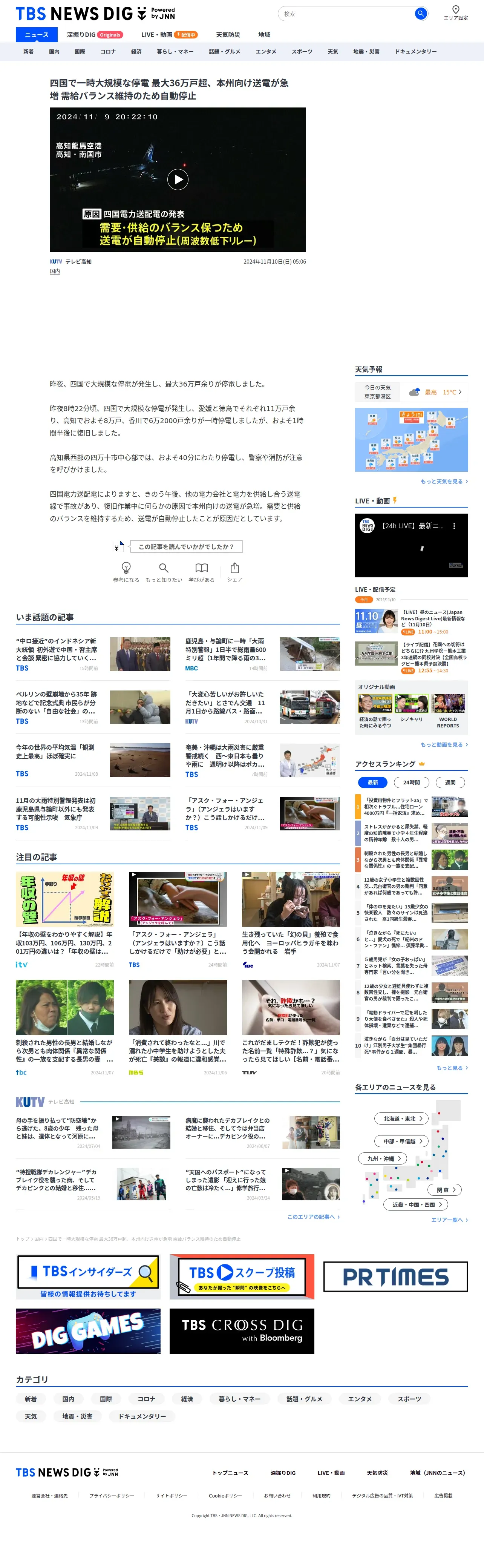The image size is (484, 1568).
Task: Open the ベルリンの壁崩壊から35年 article headline
Action: [56, 703]
